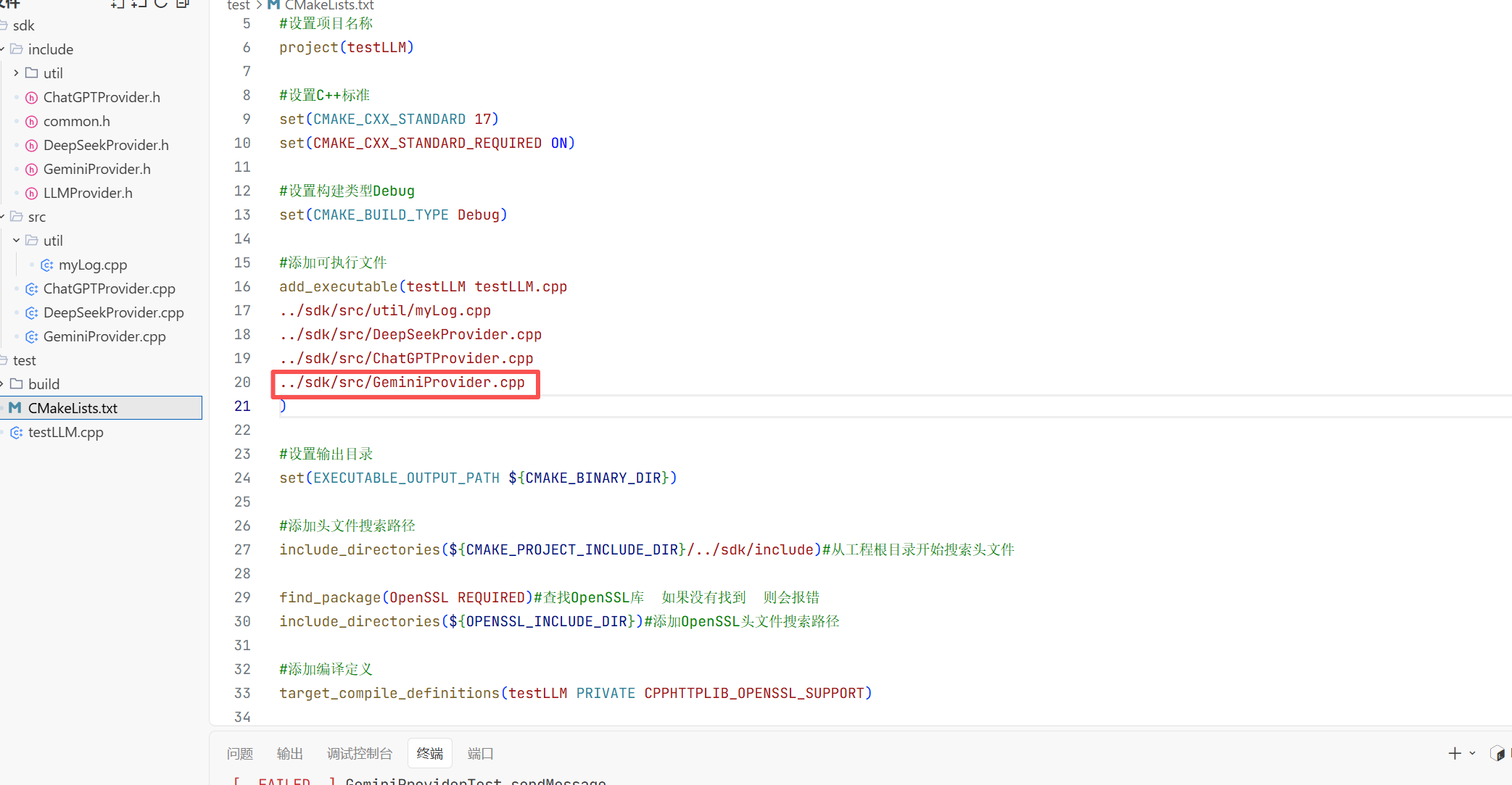
Task: Click the CMakeLists.txt breadcrumb item
Action: pos(329,6)
